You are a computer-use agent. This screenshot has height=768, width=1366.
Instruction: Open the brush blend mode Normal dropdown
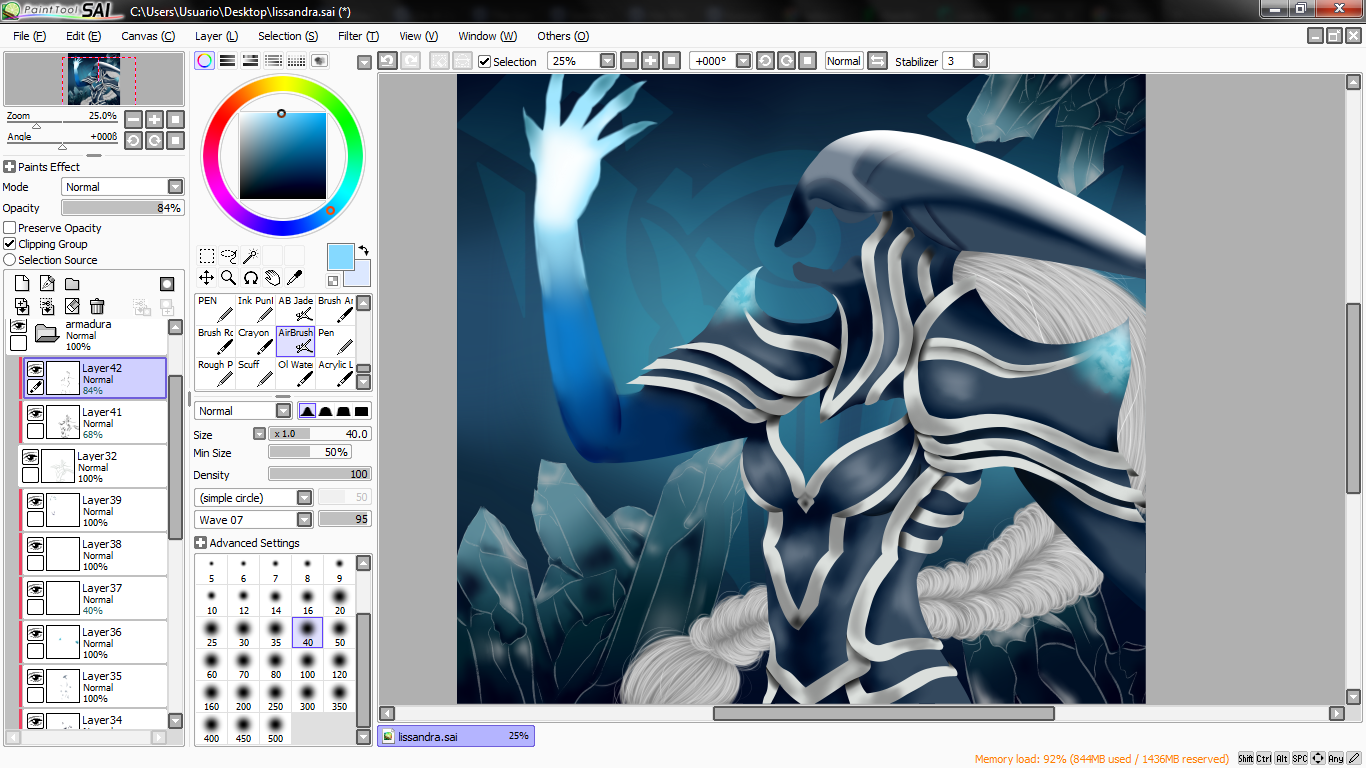tap(243, 411)
